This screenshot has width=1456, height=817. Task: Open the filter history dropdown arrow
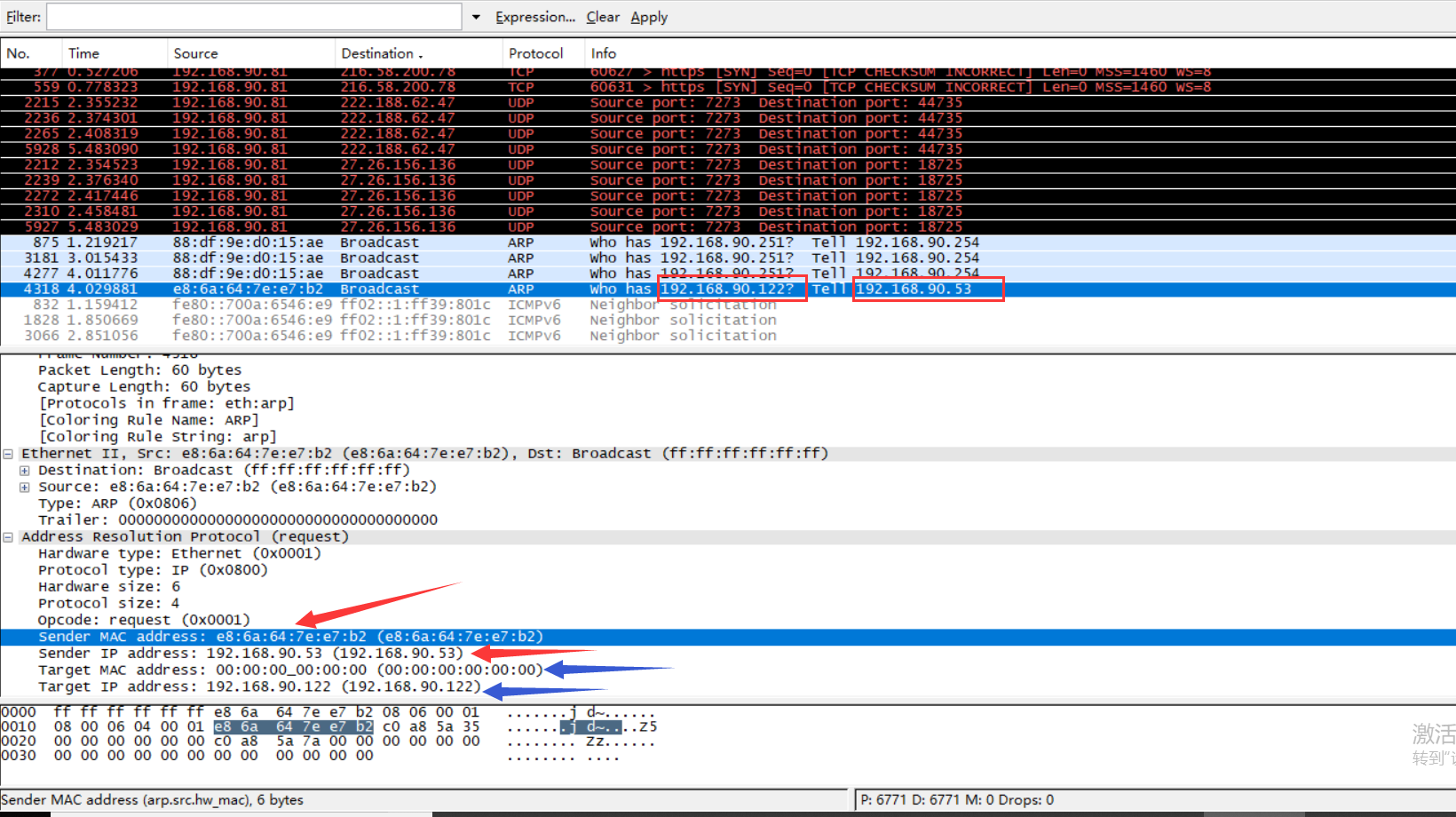[476, 17]
